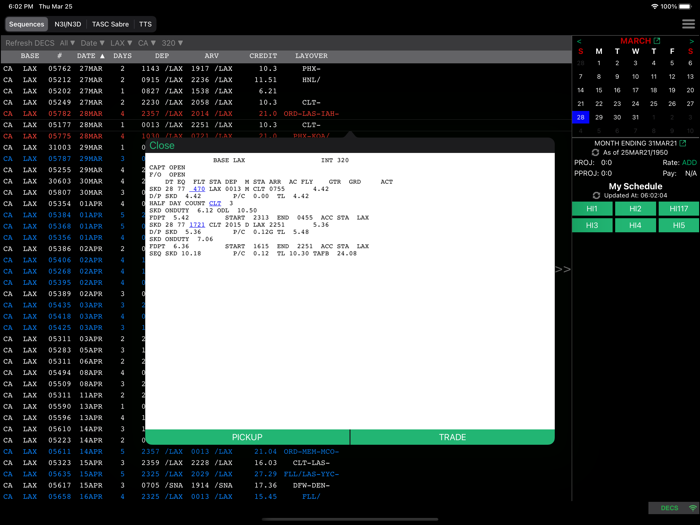Switch to Sequences tab
This screenshot has height=525, width=700.
pos(26,24)
